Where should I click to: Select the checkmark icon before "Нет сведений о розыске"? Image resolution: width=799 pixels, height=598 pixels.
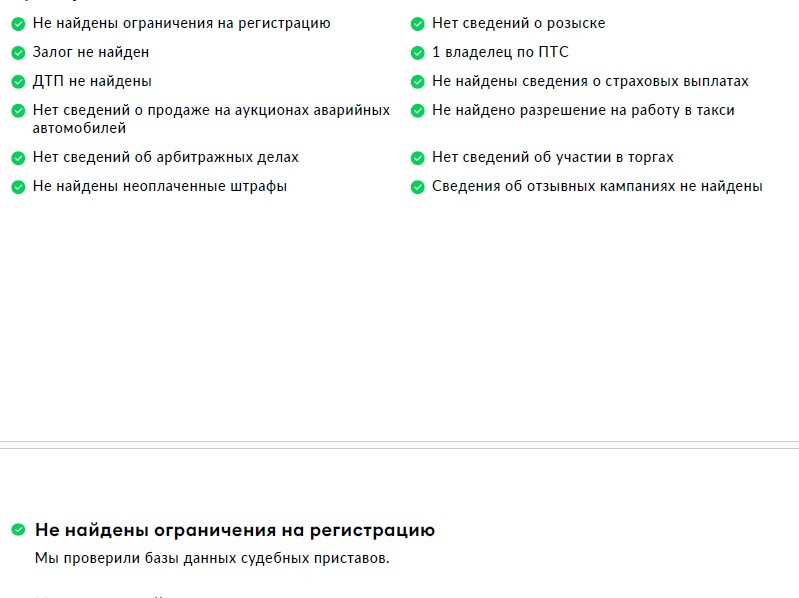418,23
